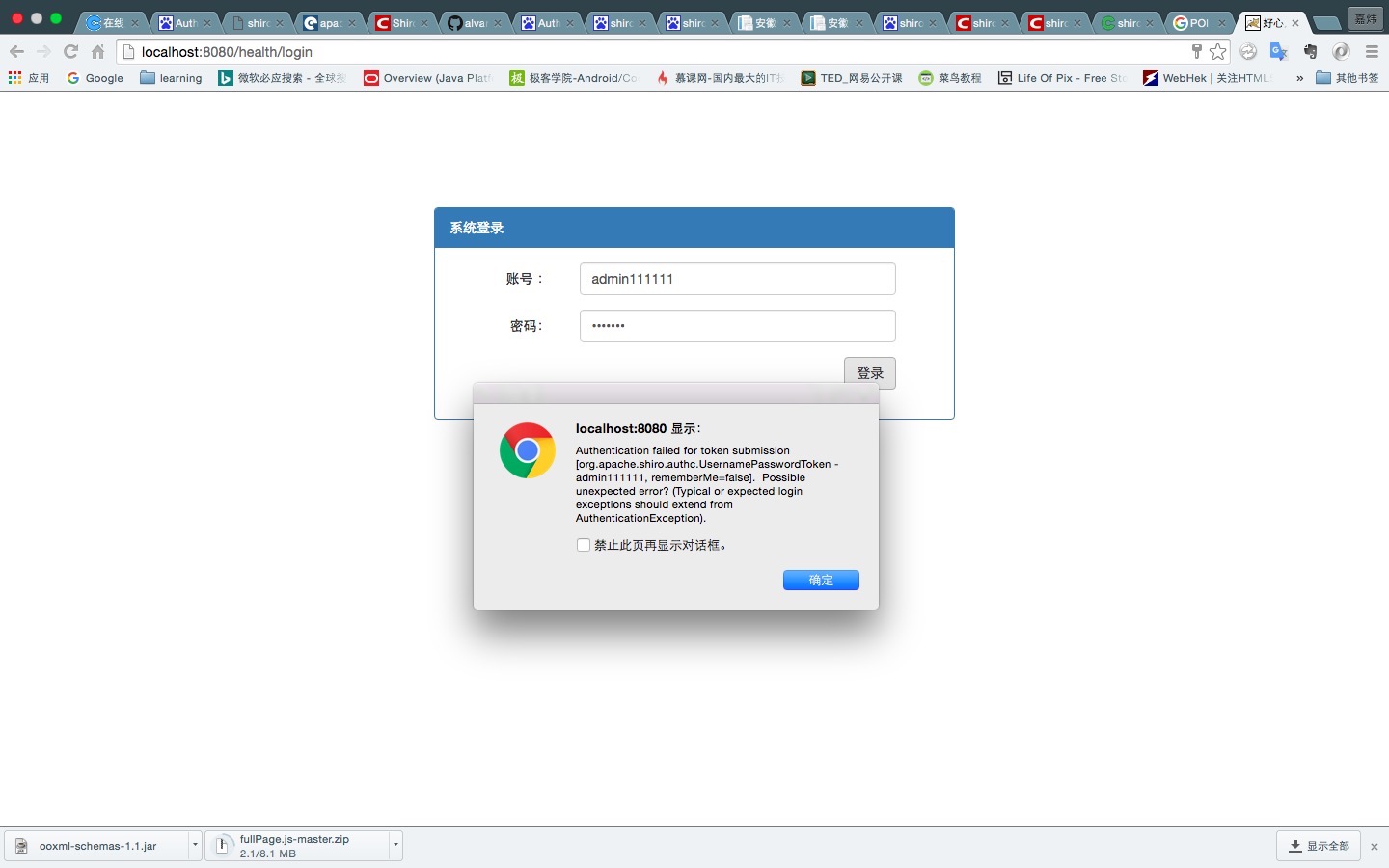1389x868 pixels.
Task: Check 禁止此页再显示对话框 checkbox
Action: click(584, 545)
